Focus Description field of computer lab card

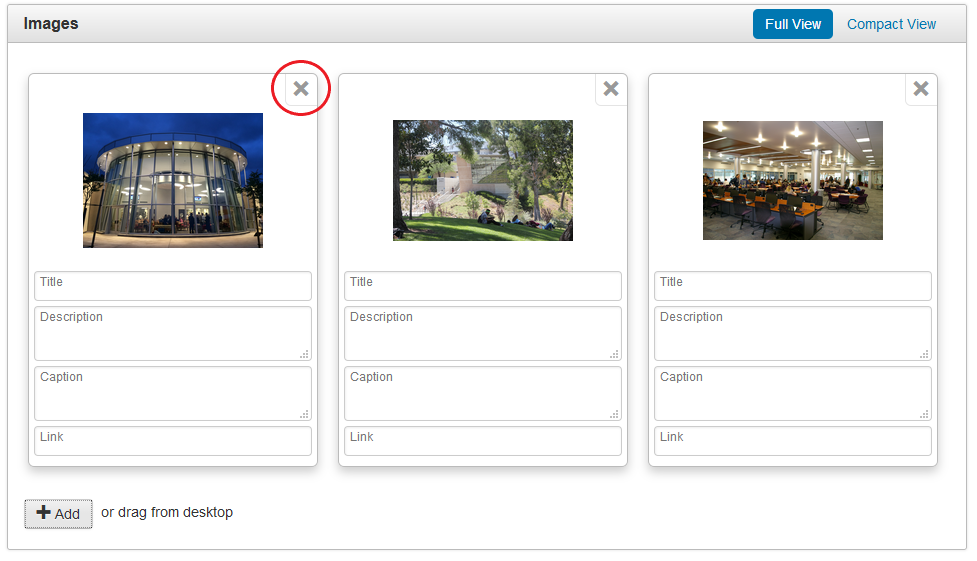tap(793, 333)
